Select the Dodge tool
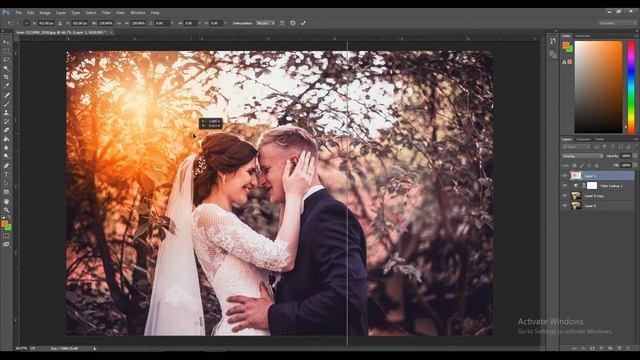Viewport: 640px width, 360px height. tap(6, 157)
